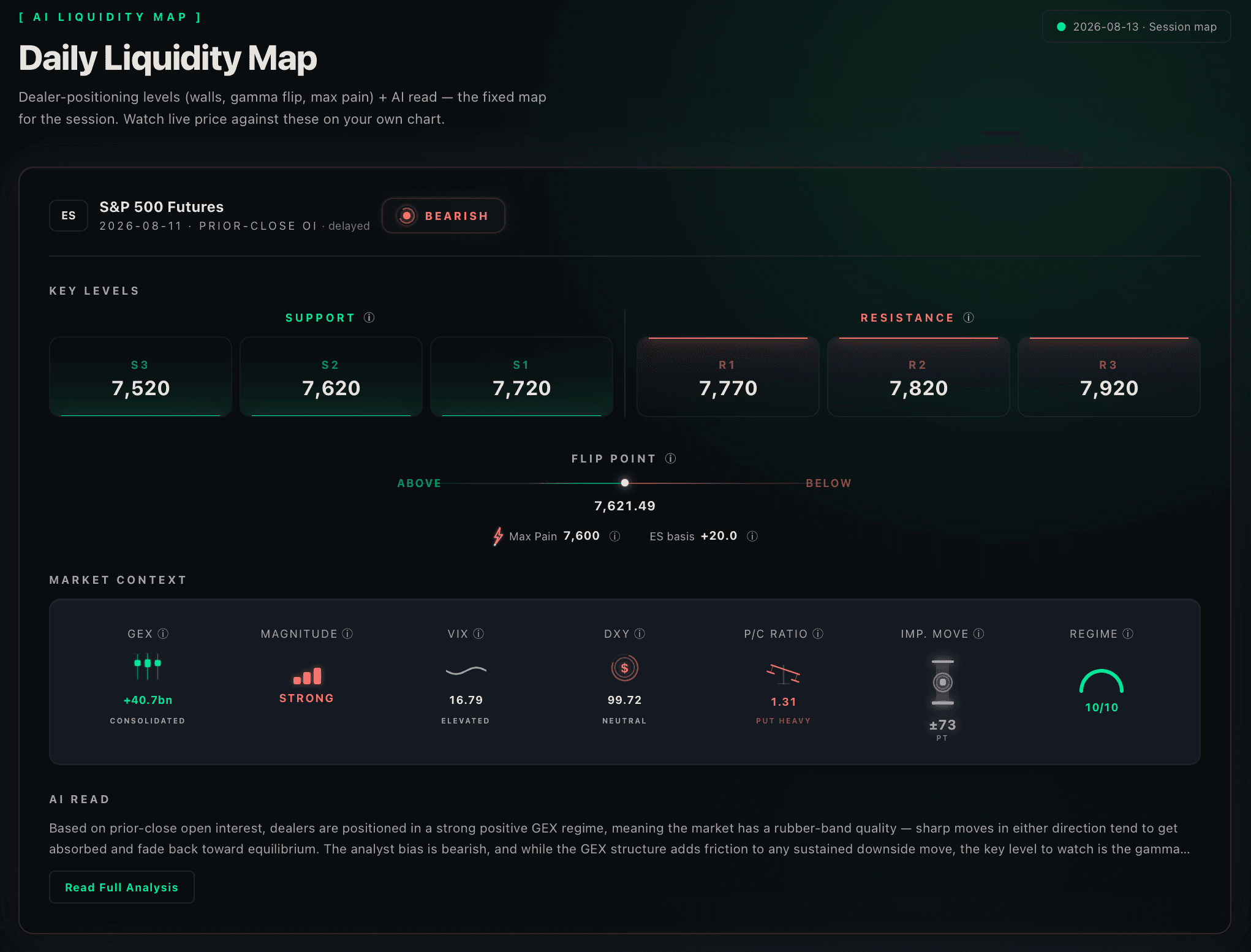Select the R3 7,920 resistance card
Viewport: 1251px width, 952px height.
tap(1109, 377)
